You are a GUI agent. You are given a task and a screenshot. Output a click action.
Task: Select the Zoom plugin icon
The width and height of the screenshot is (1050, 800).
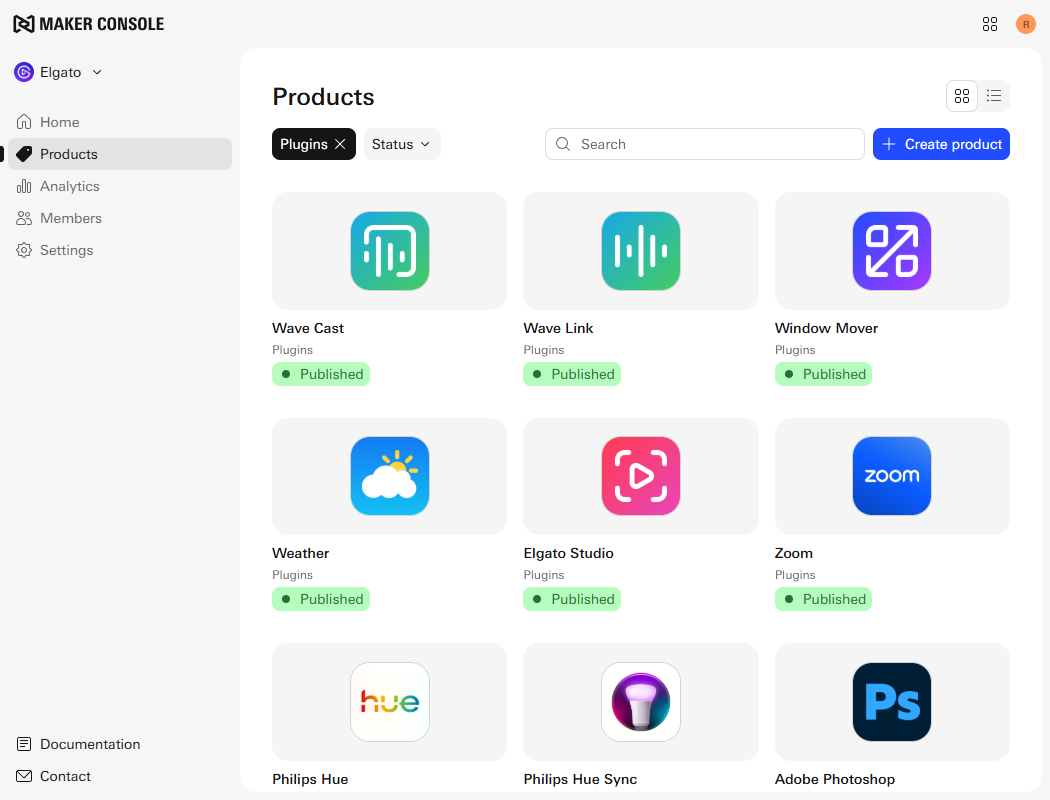[891, 476]
